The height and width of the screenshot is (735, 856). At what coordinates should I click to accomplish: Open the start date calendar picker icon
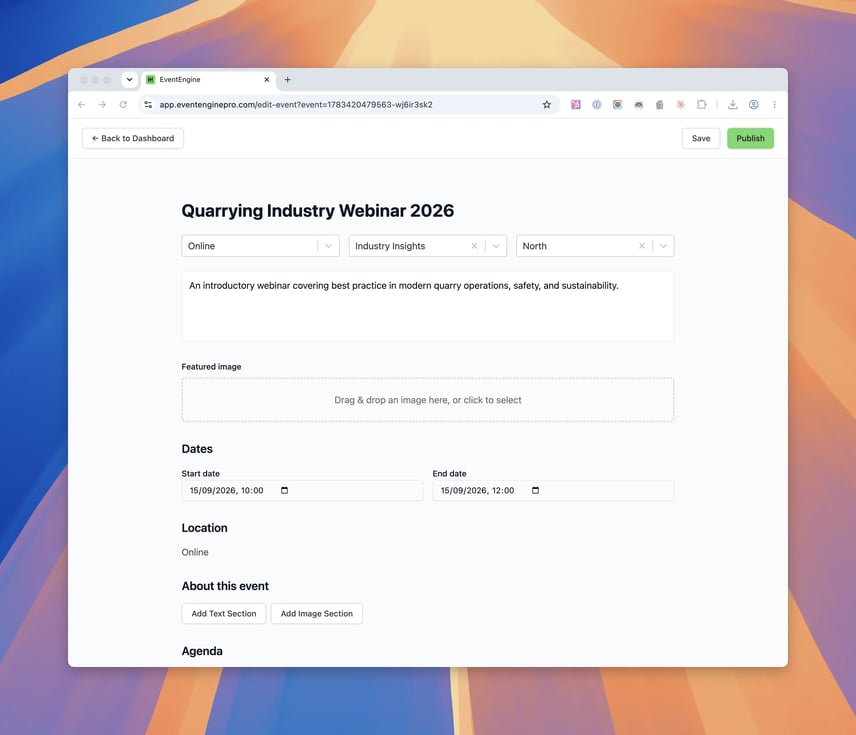284,490
